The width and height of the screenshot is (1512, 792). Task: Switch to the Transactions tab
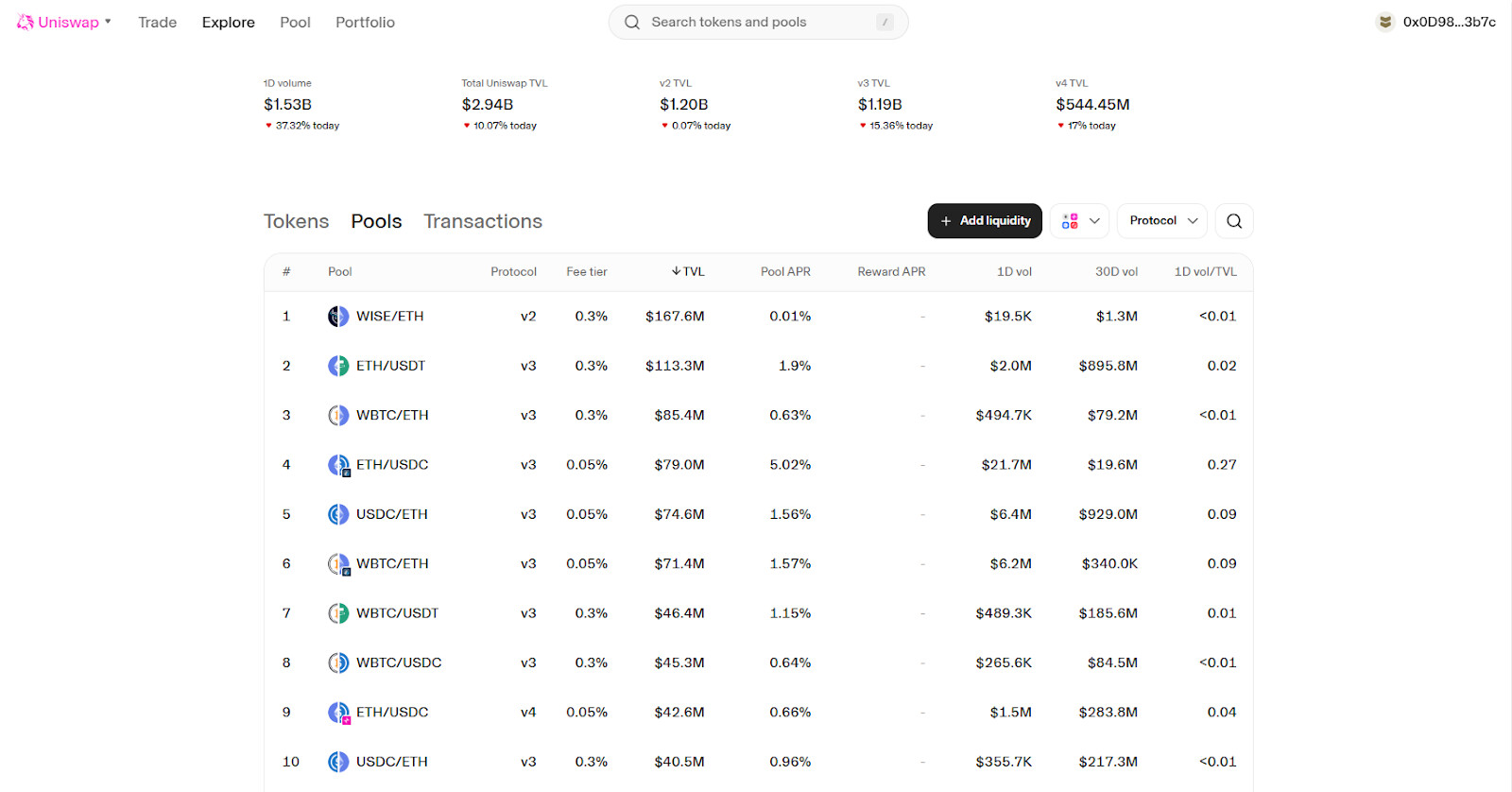[x=483, y=221]
